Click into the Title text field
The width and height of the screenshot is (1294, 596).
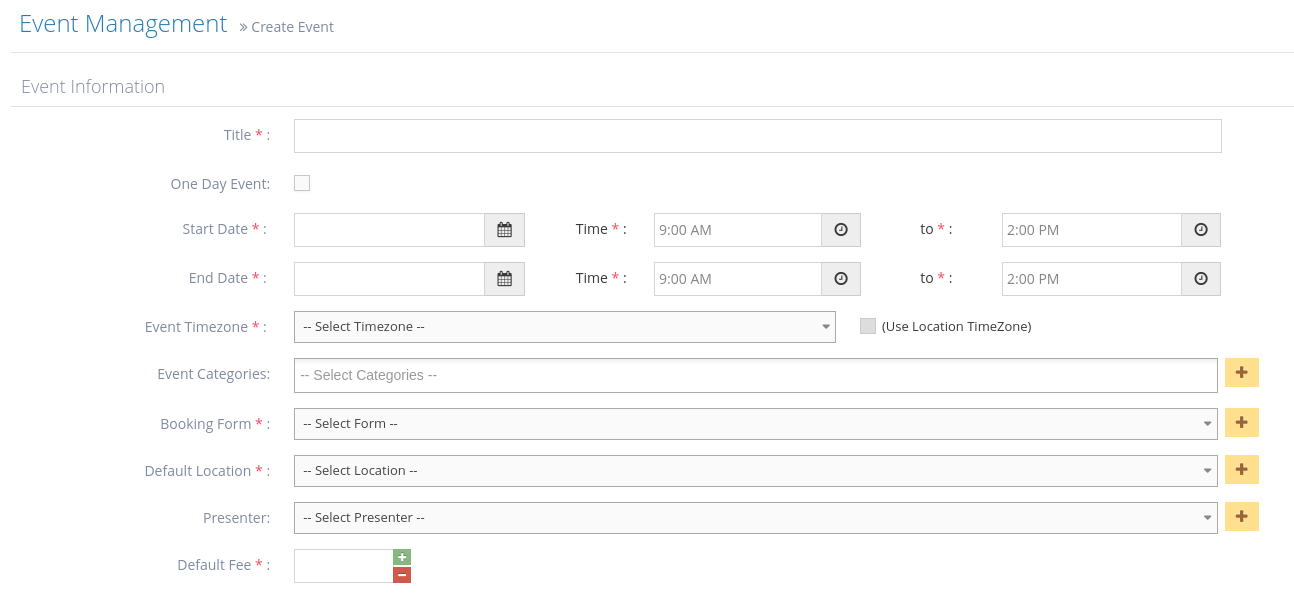pyautogui.click(x=757, y=136)
